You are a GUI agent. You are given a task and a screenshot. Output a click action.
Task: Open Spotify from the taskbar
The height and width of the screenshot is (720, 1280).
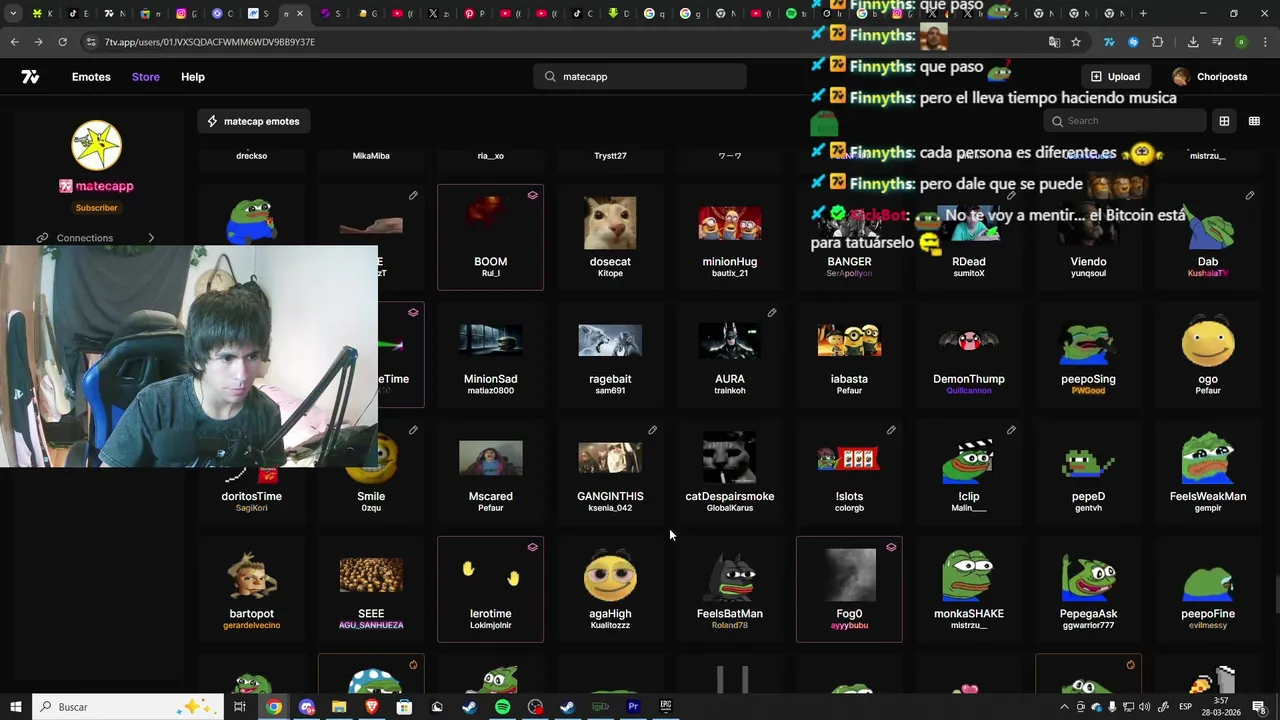(x=502, y=707)
